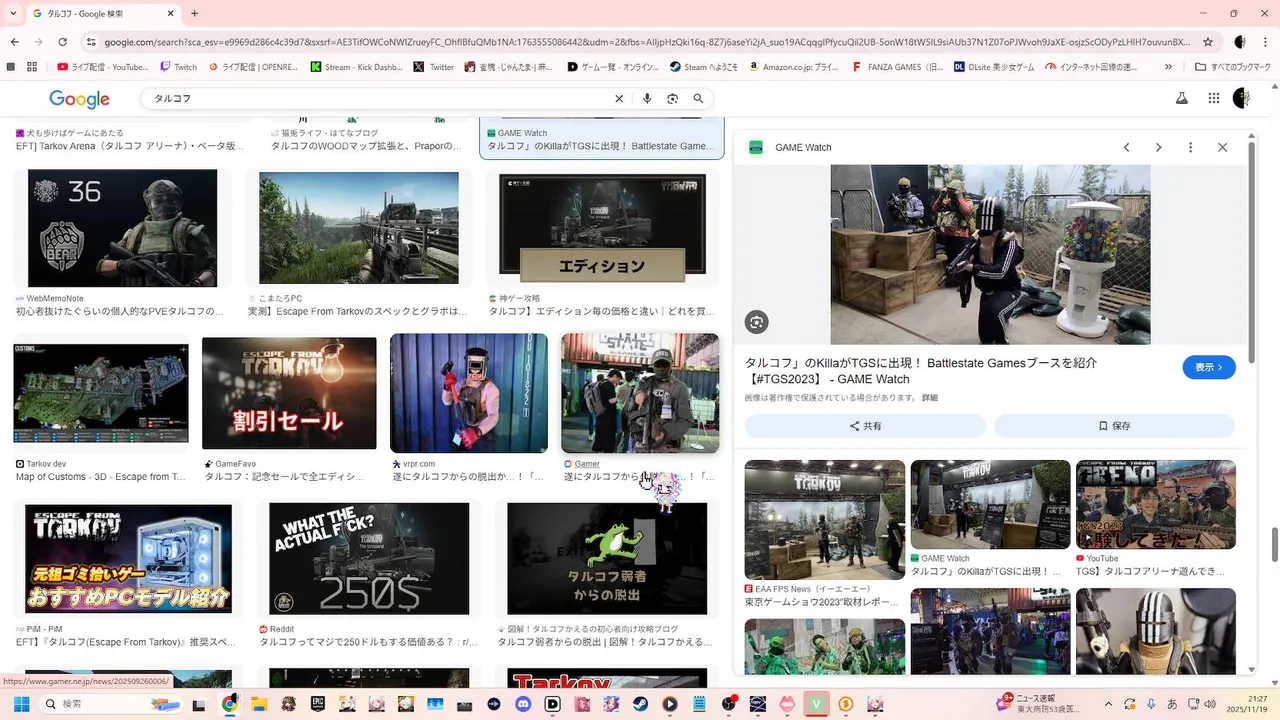Open Gamer booth soldier thumbnail

pos(640,393)
